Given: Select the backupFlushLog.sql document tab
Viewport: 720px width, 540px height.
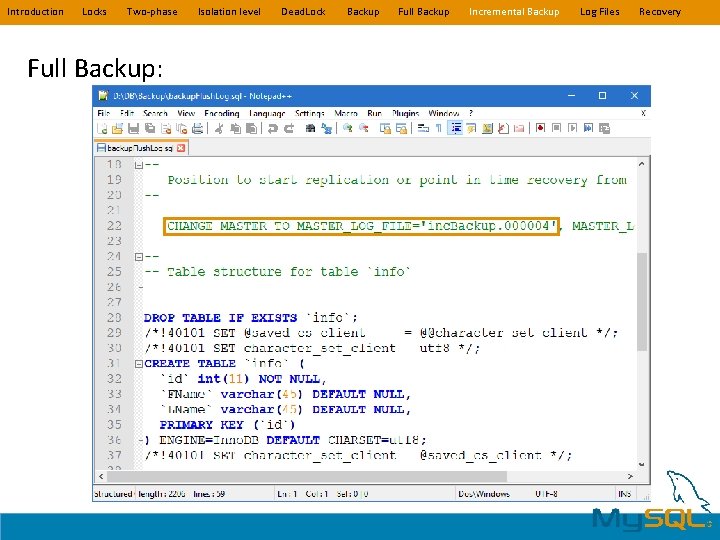Looking at the screenshot, I should (x=141, y=148).
